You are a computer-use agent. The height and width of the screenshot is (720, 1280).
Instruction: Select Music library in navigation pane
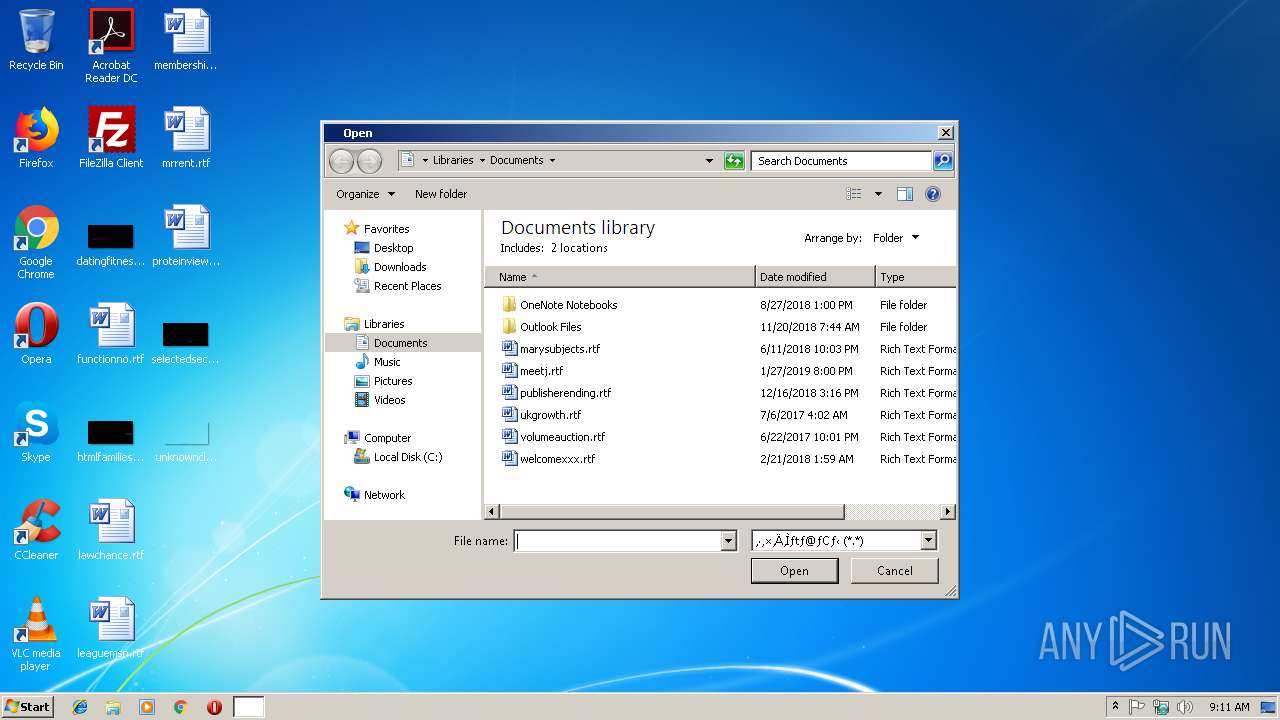point(387,362)
